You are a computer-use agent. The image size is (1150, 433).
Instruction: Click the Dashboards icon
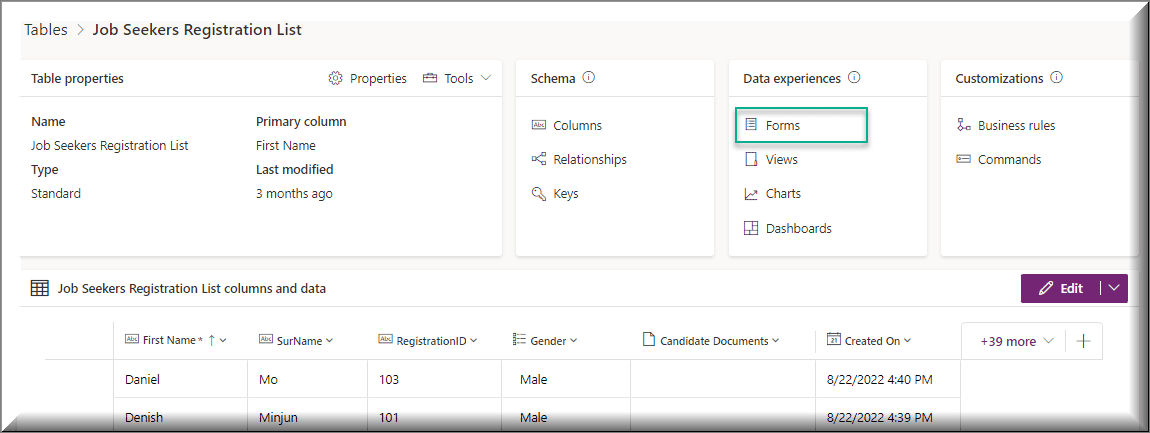751,228
